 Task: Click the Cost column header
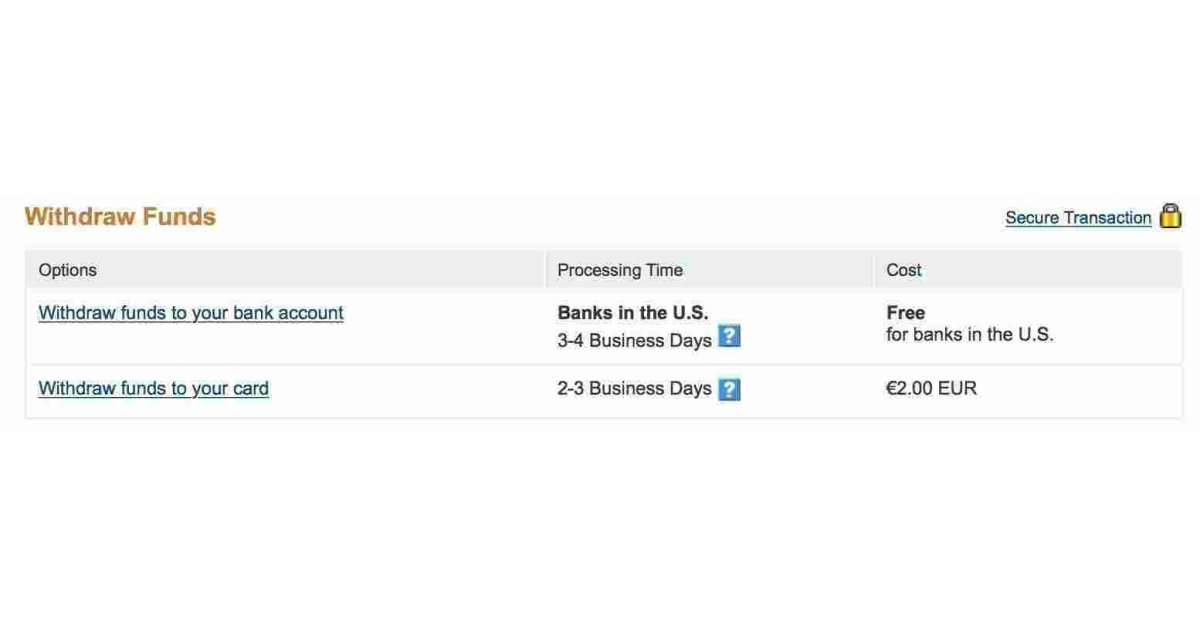pos(904,270)
